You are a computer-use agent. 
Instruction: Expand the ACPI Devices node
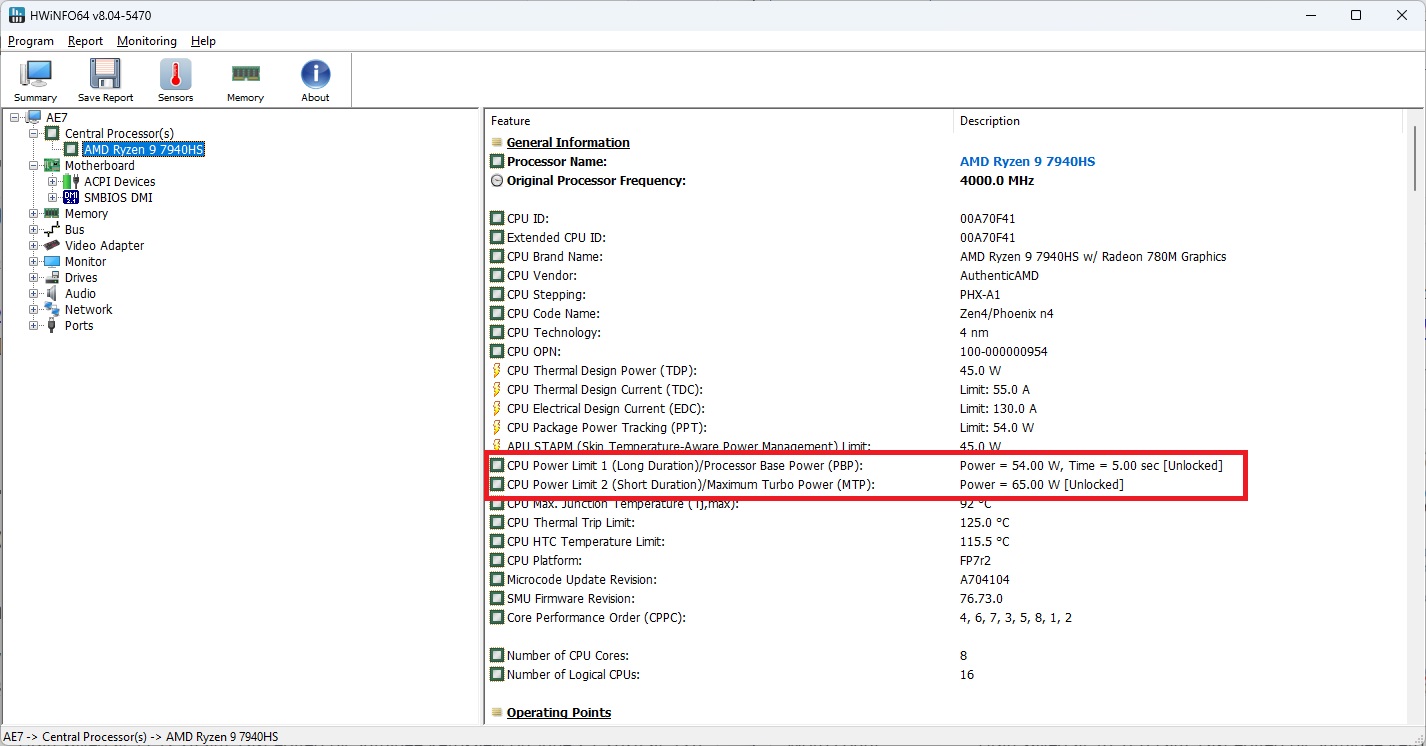(53, 182)
